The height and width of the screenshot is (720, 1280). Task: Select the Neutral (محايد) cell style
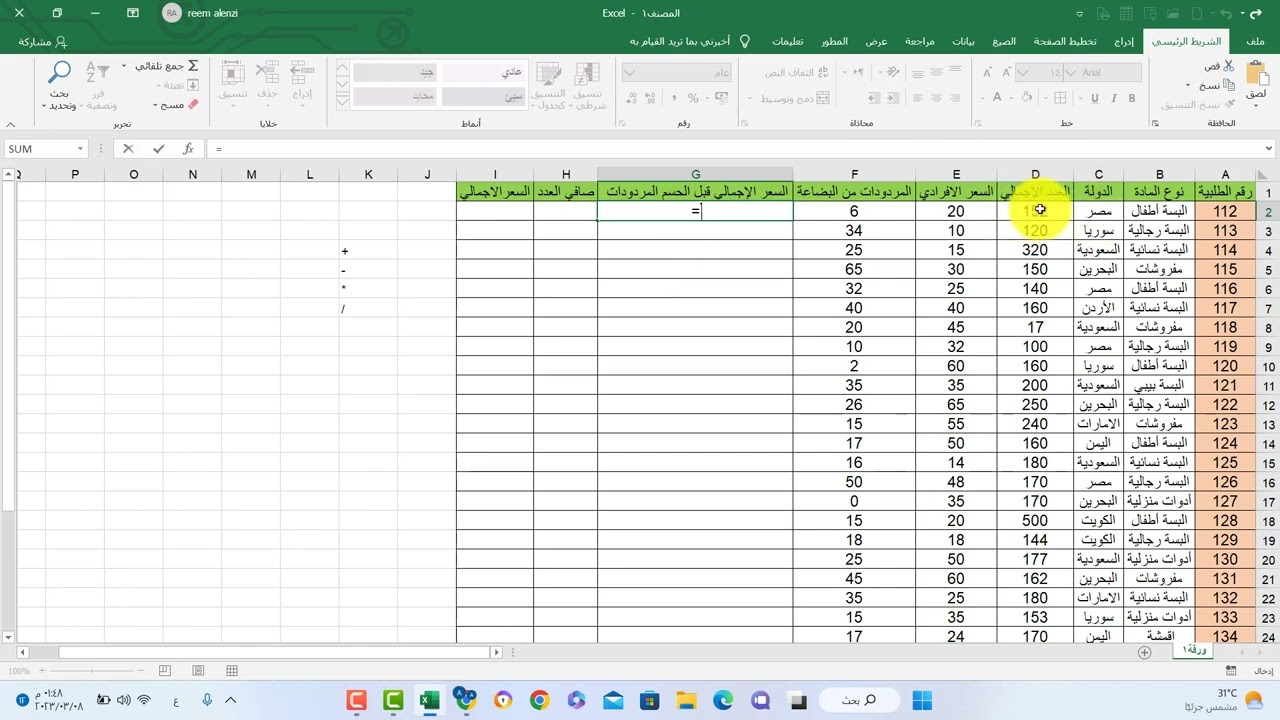(395, 97)
